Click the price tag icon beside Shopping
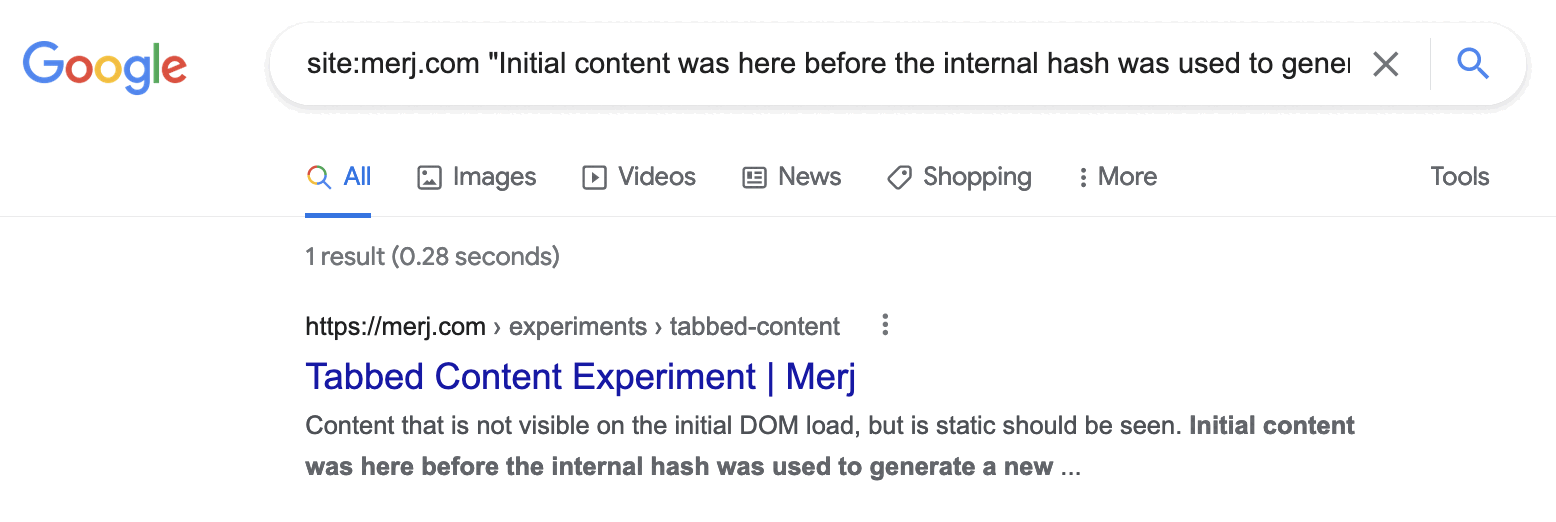Viewport: 1556px width, 522px height. [x=899, y=178]
